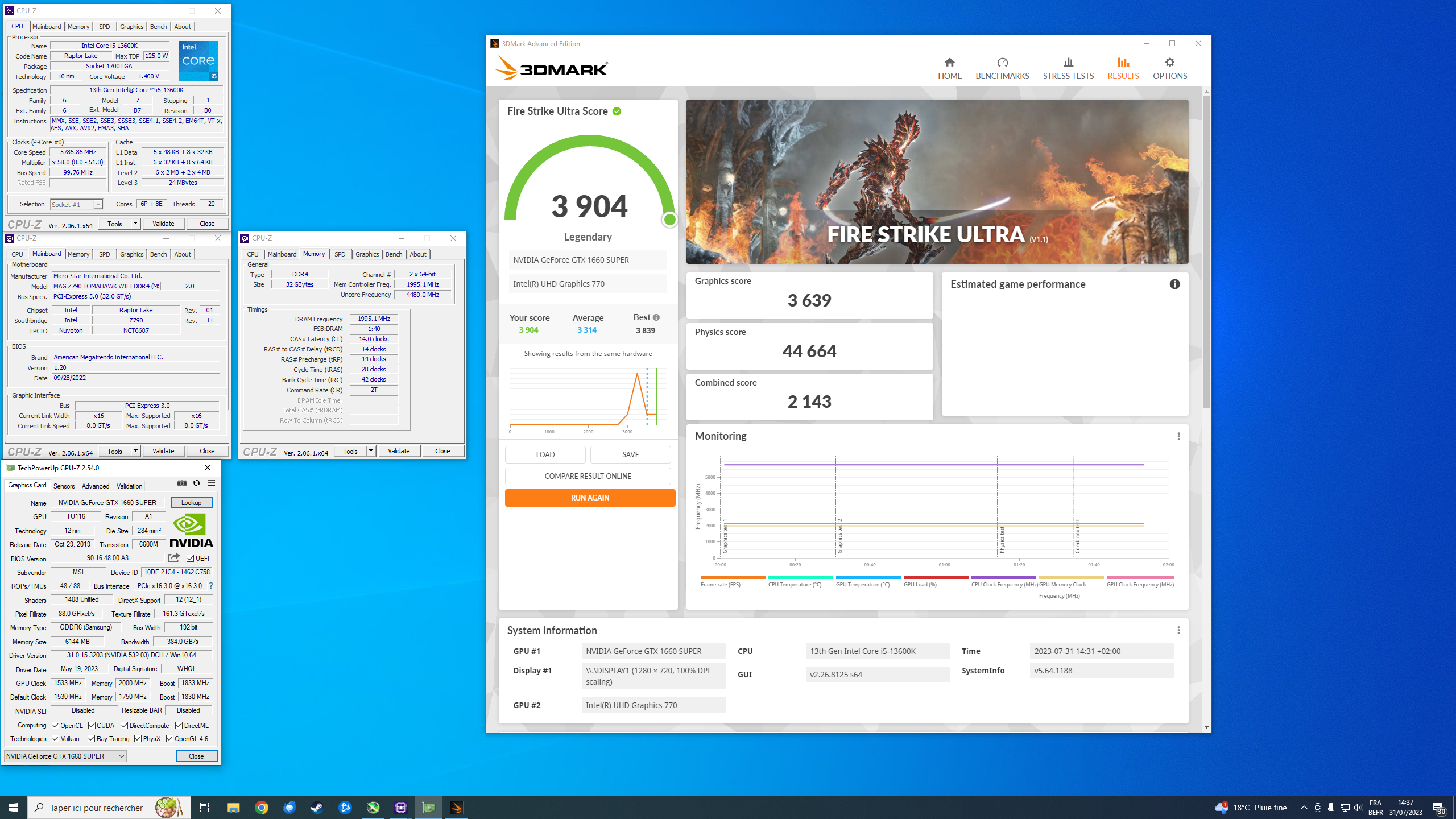Screen dimensions: 1456x819
Task: Click CPU Clock Frequency legend color bar
Action: 1003,577
